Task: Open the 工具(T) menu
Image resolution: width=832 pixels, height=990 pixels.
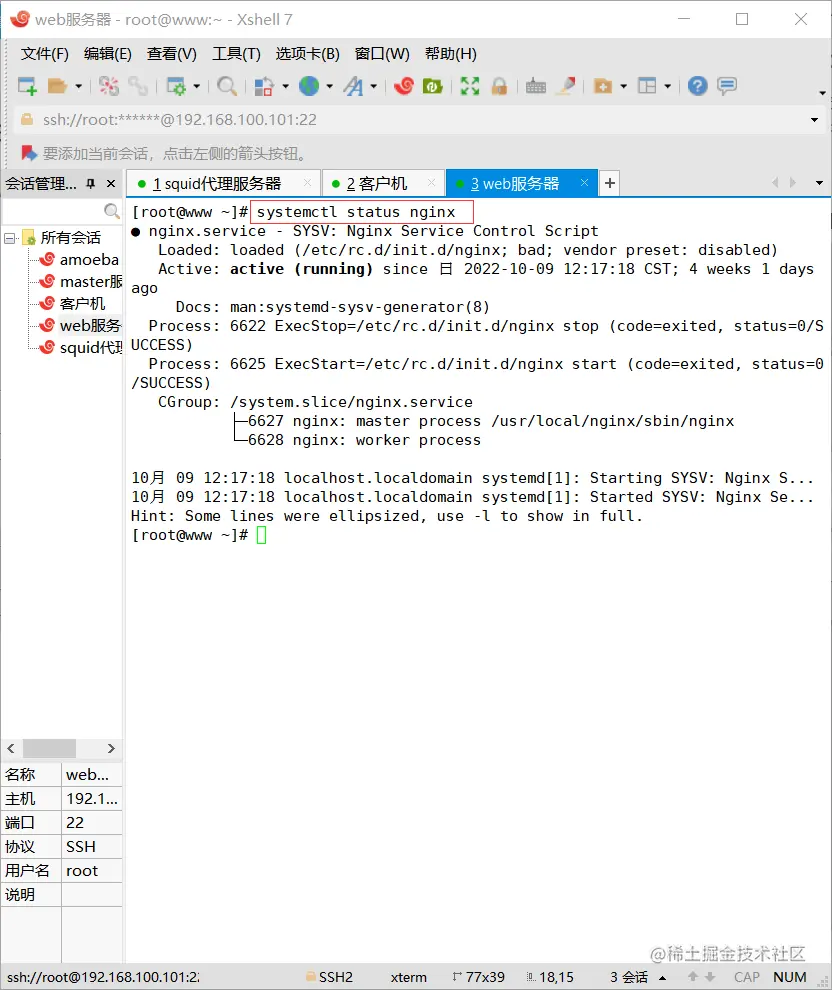Action: [236, 54]
